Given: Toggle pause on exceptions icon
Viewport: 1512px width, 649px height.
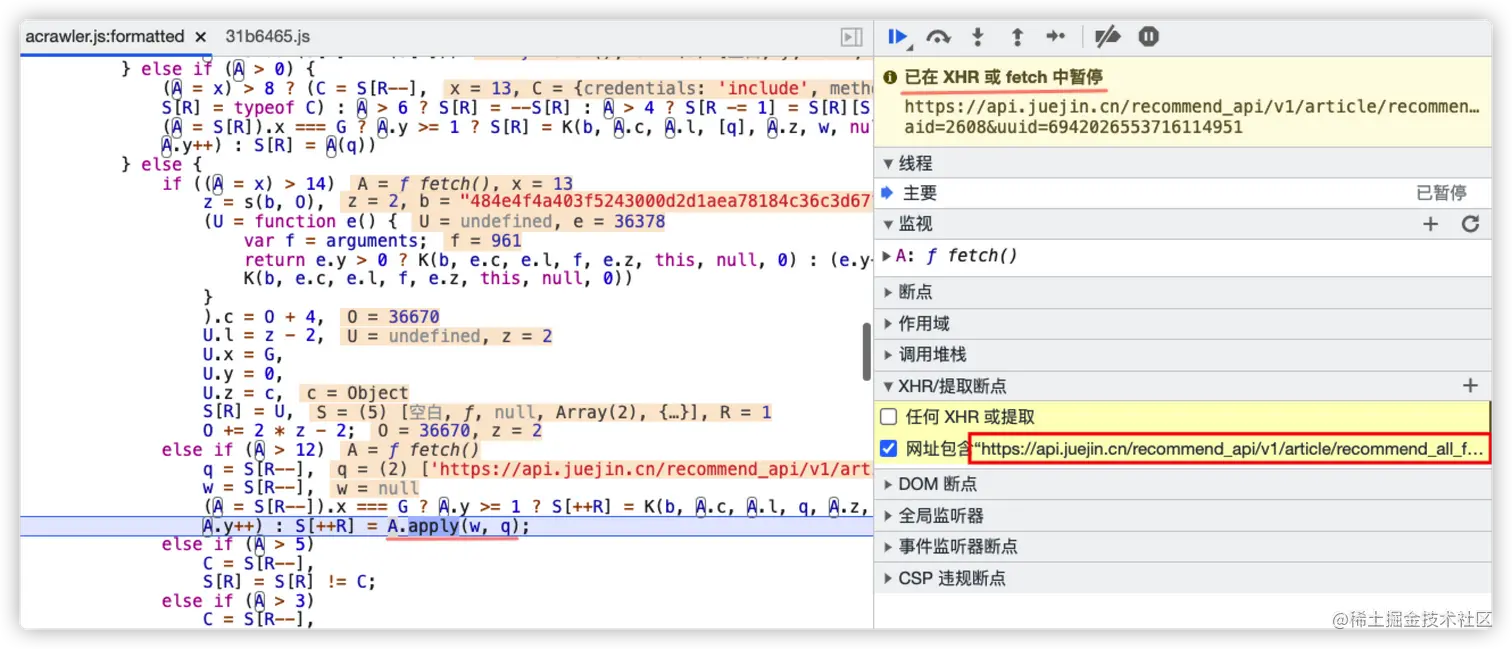Looking at the screenshot, I should (x=1149, y=37).
